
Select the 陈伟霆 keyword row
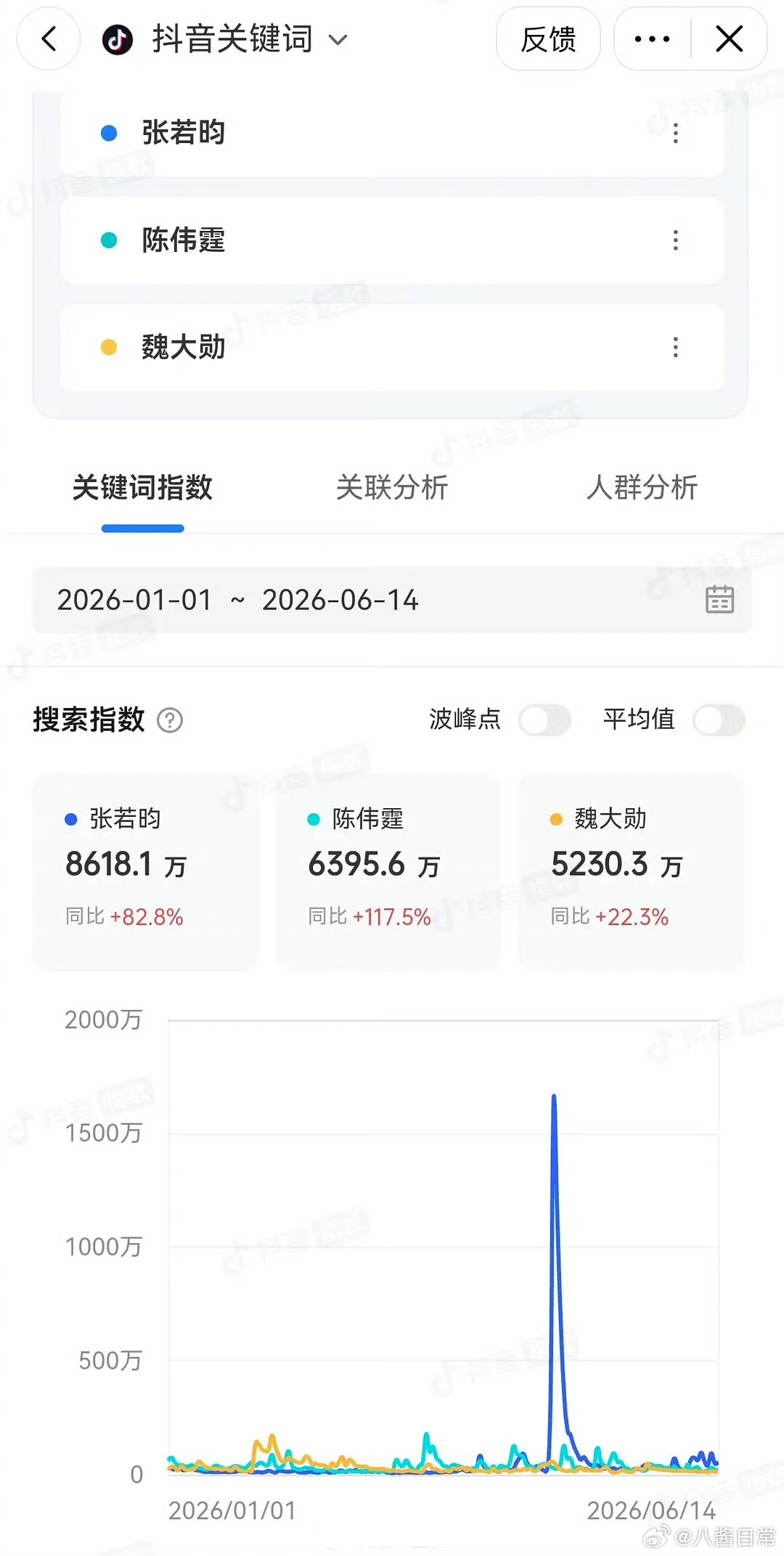[x=392, y=240]
